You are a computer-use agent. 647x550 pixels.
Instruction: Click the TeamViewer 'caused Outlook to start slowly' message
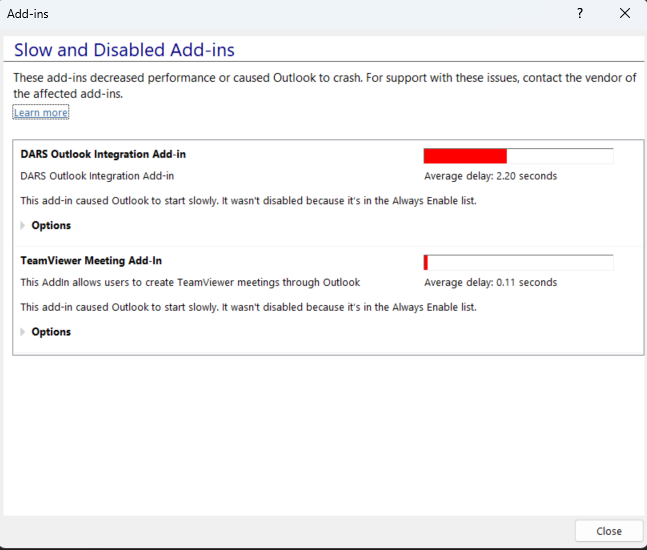[x=248, y=307]
